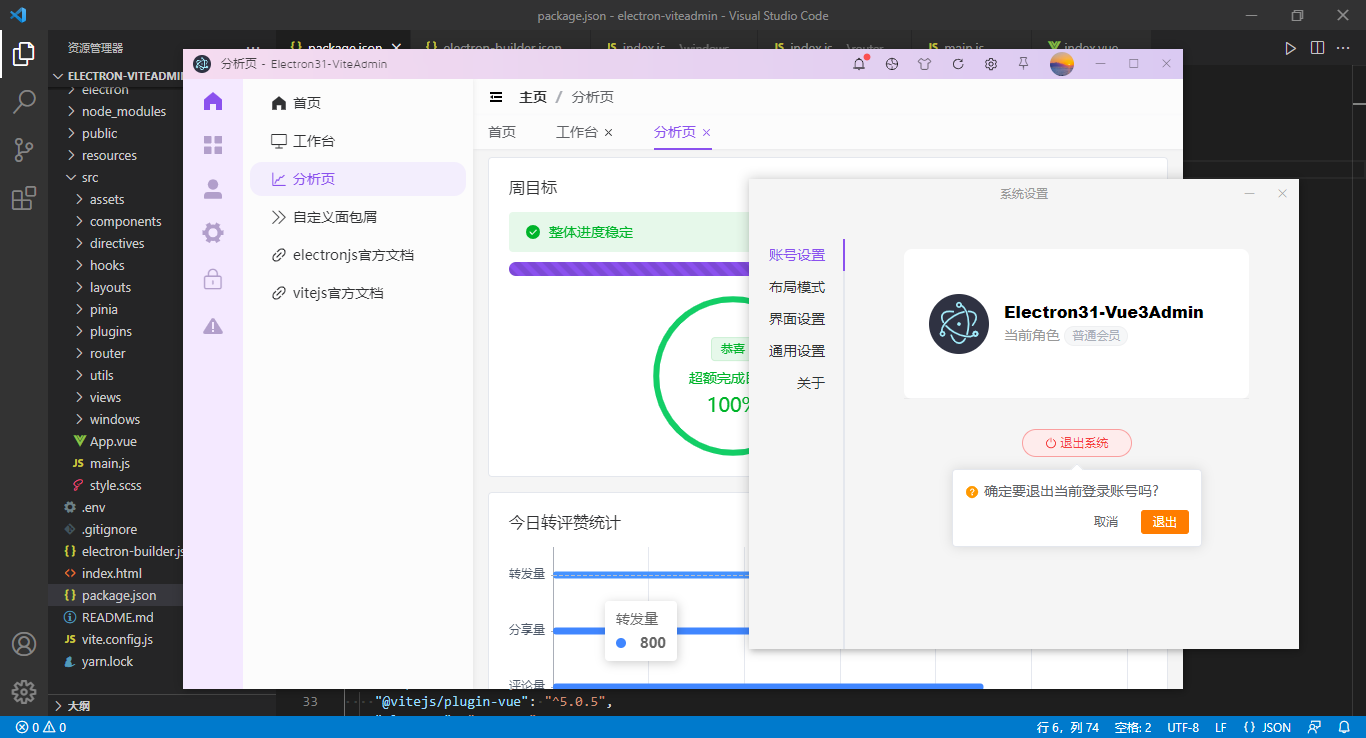Open titlebar settings gear icon
The image size is (1366, 738).
pos(991,63)
